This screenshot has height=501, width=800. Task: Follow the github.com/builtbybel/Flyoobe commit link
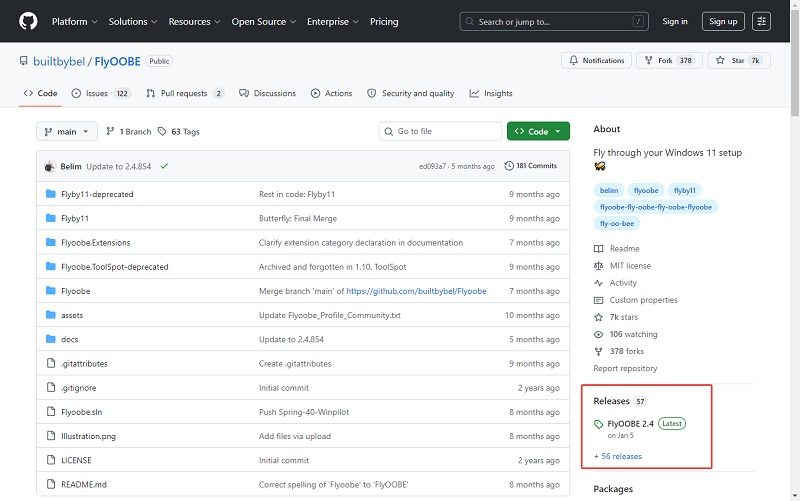click(416, 291)
